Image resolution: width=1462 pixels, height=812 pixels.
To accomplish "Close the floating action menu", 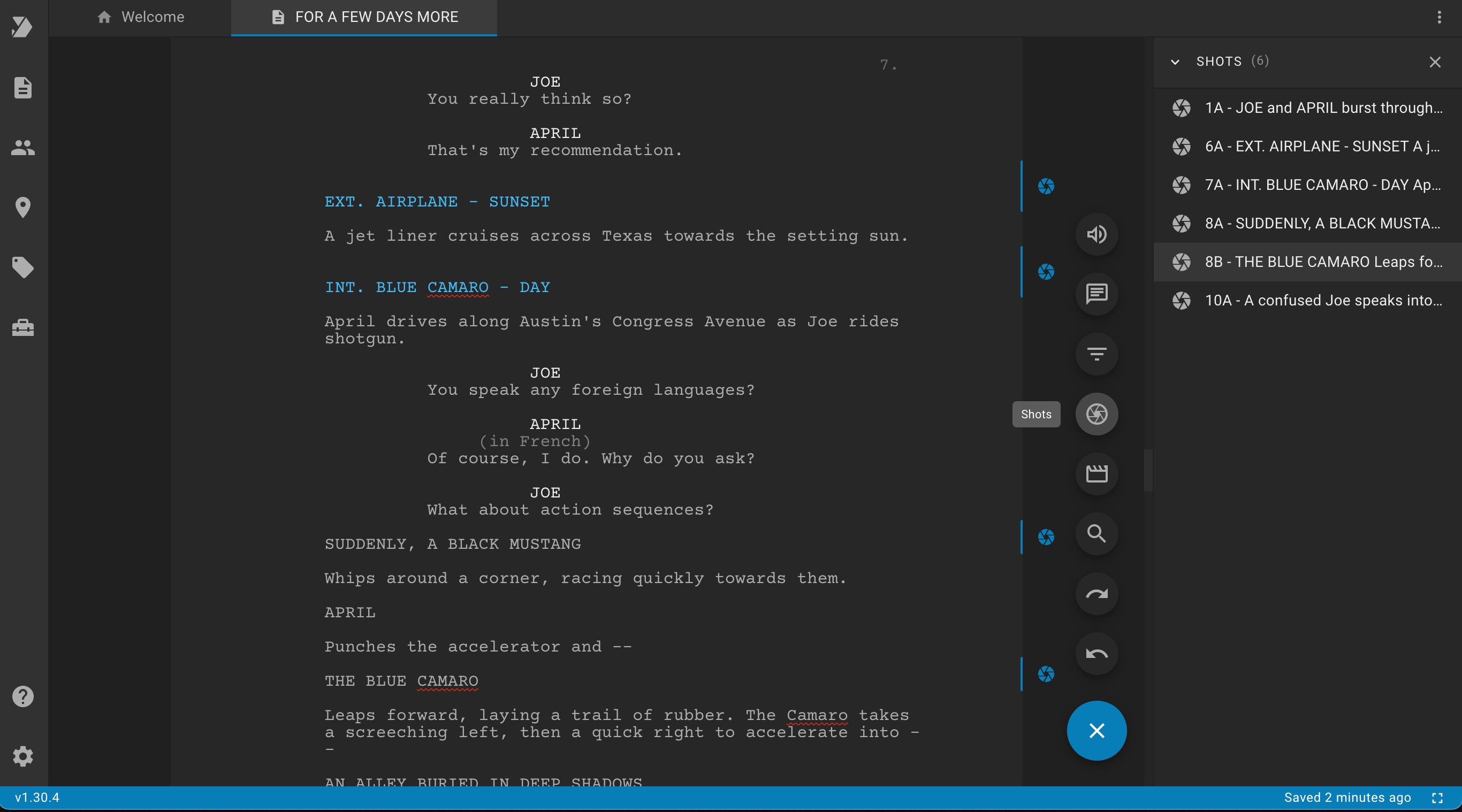I will 1096,730.
